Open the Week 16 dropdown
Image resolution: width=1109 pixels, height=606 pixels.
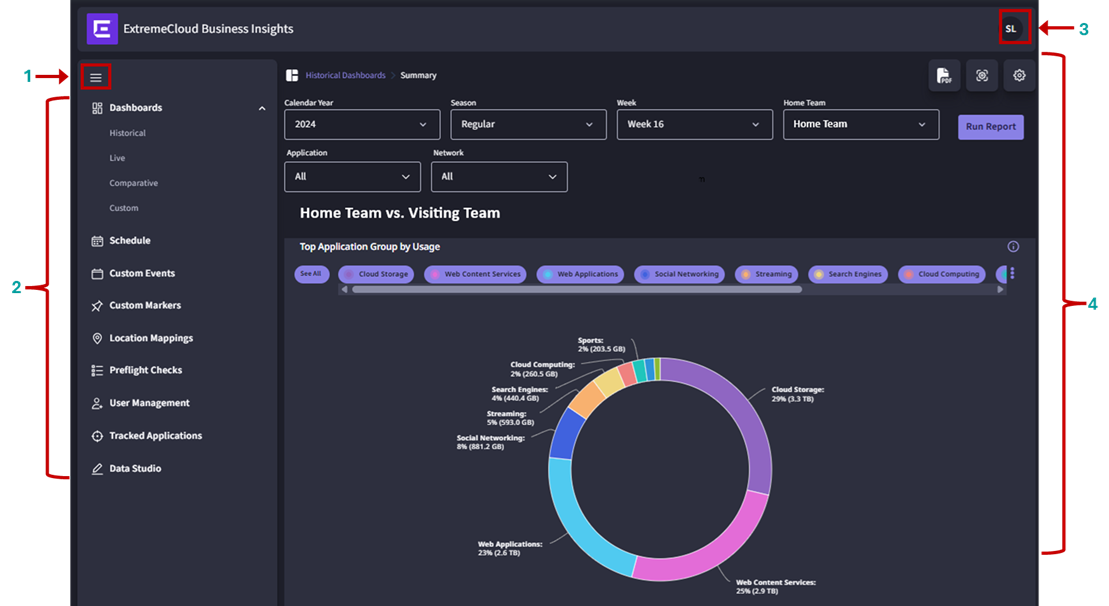click(x=694, y=124)
